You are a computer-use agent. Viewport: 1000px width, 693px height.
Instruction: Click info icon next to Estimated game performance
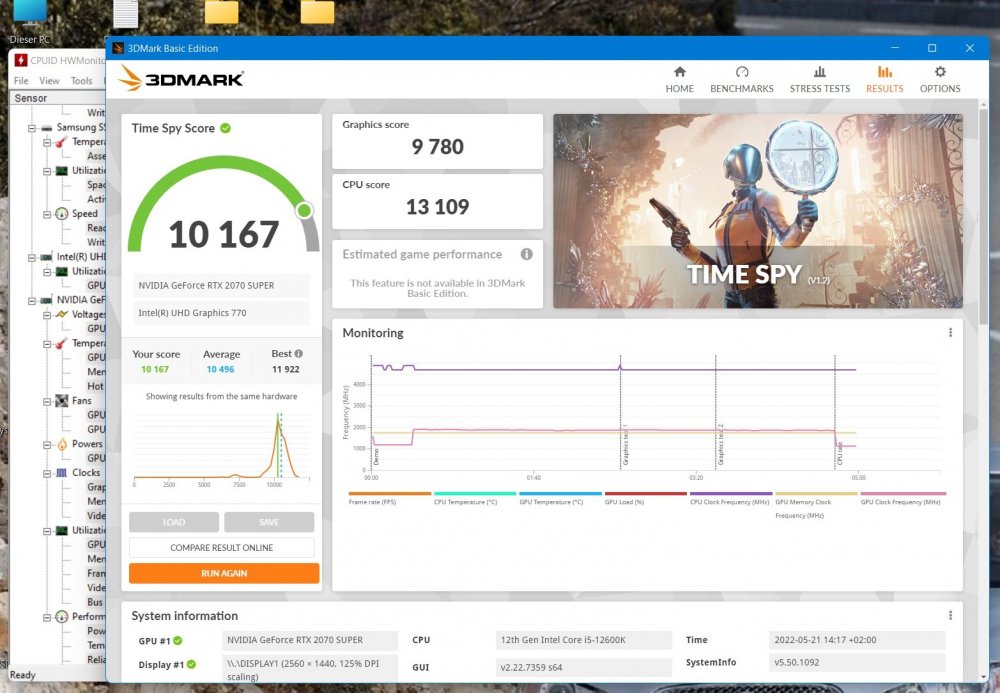coord(526,254)
